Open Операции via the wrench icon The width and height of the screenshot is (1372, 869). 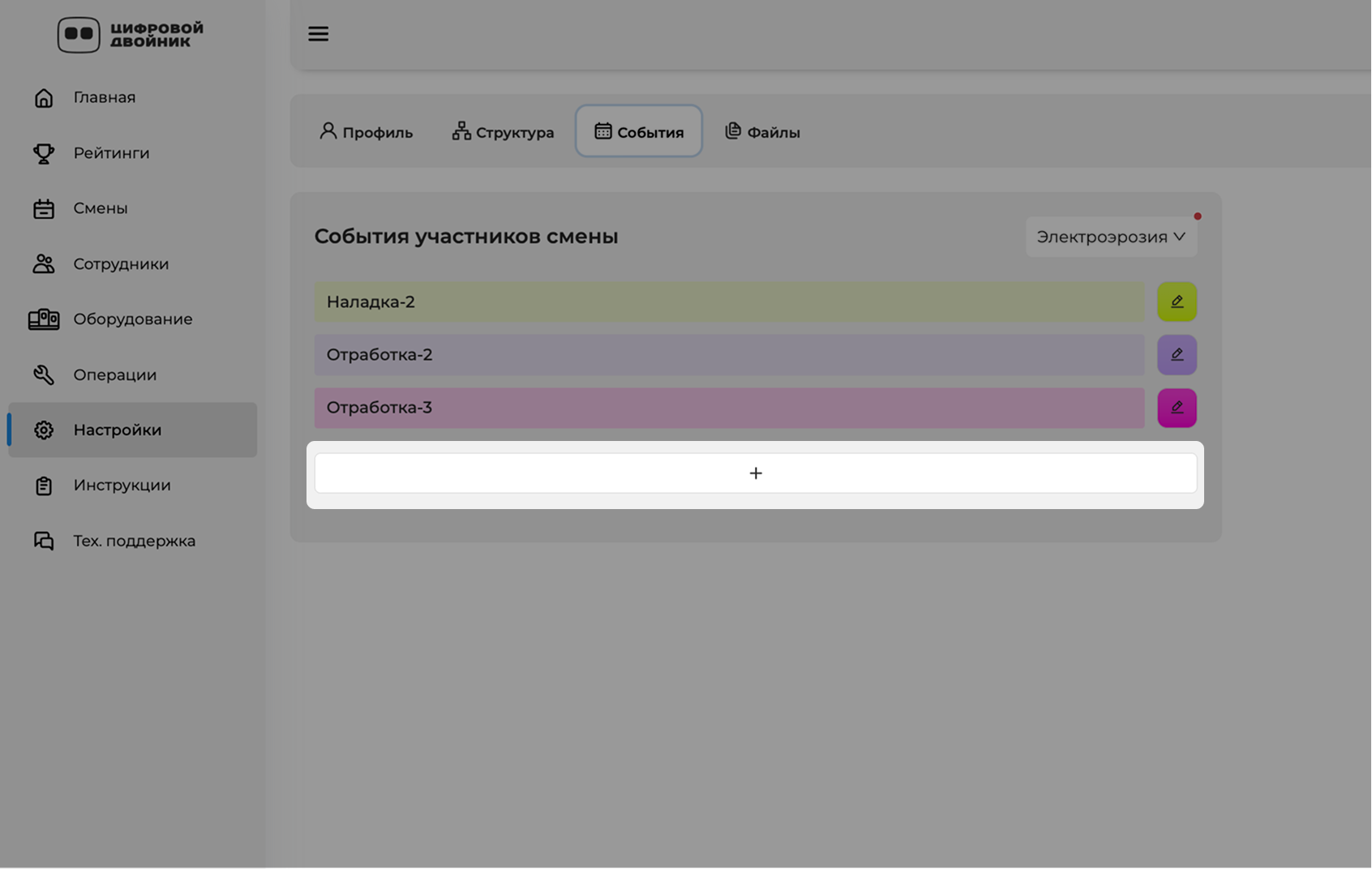click(44, 375)
